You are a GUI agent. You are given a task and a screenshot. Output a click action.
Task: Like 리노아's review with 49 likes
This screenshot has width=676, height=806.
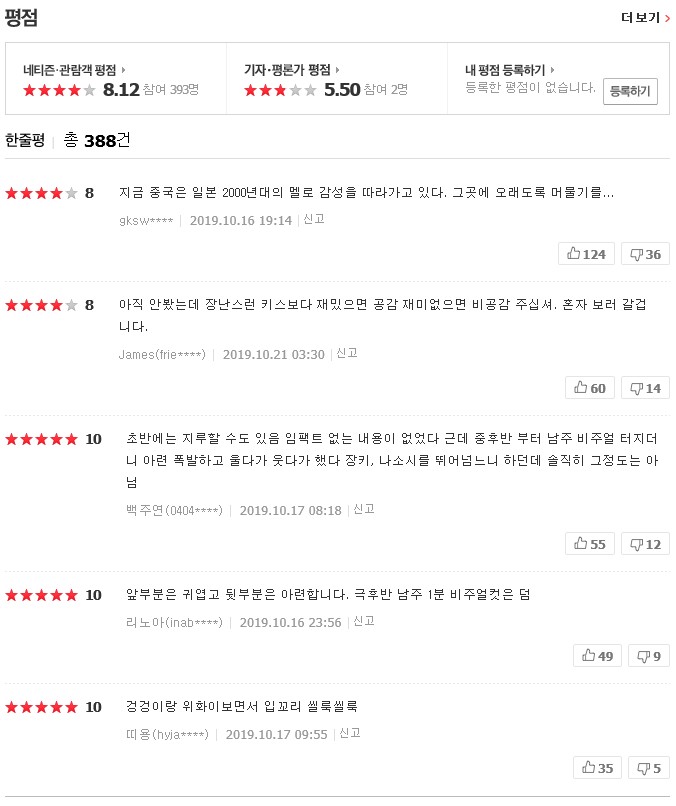597,656
